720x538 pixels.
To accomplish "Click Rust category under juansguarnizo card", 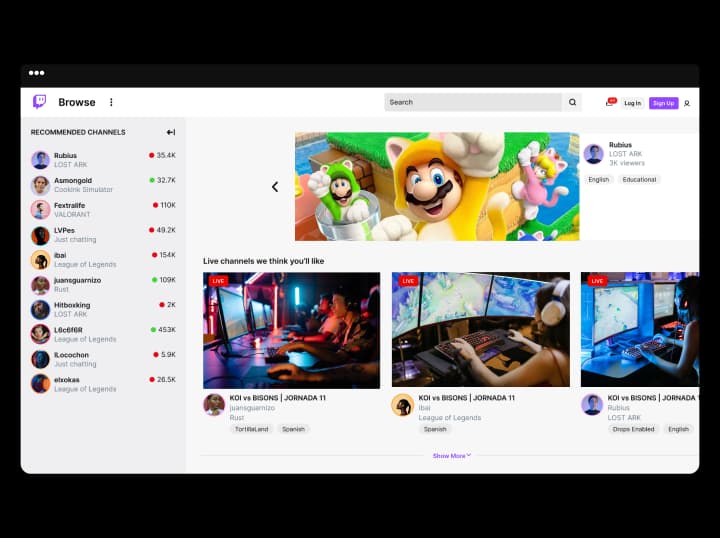I will [237, 418].
